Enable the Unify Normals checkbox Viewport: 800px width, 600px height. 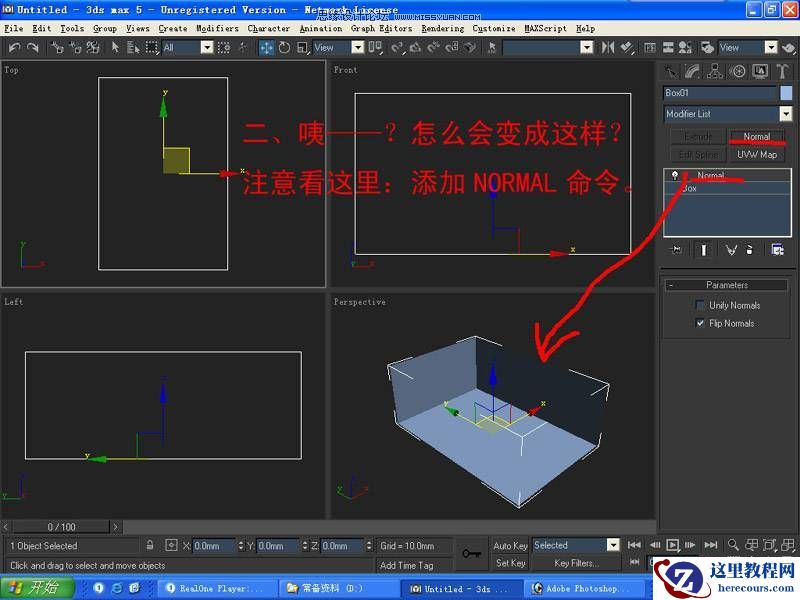click(x=699, y=304)
